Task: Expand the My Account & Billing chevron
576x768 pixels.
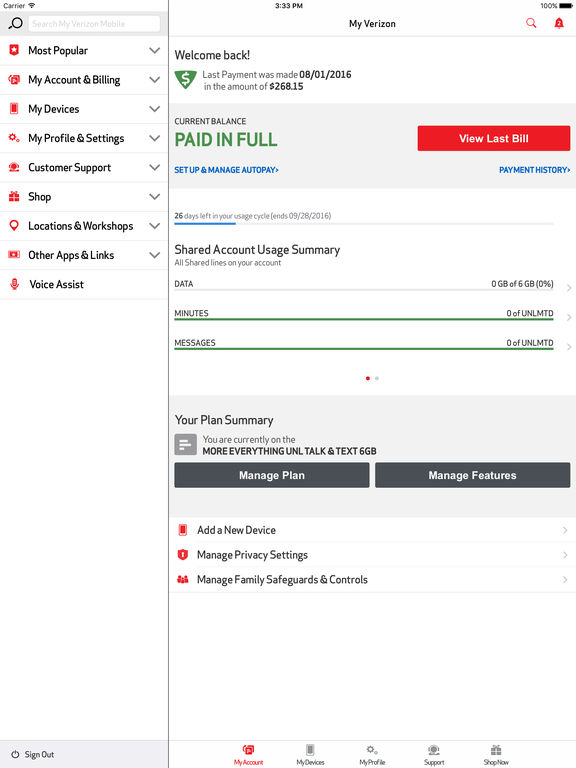Action: point(155,79)
